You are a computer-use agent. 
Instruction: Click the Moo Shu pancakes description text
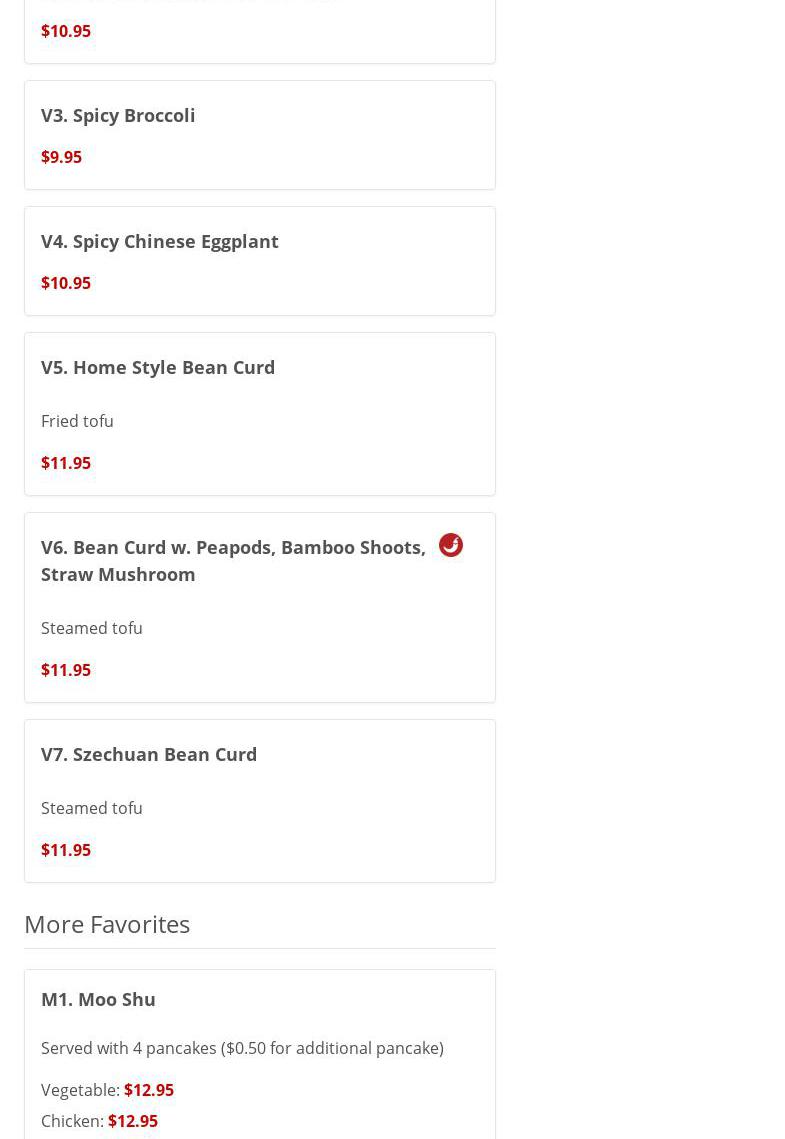coord(242,1048)
